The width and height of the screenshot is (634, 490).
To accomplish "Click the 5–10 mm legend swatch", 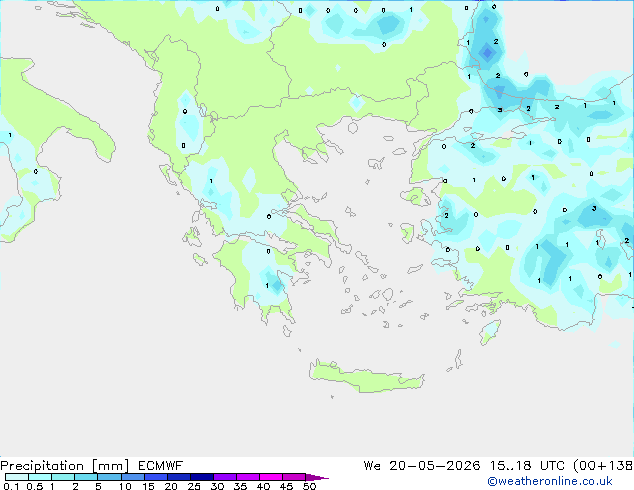I will (109, 477).
